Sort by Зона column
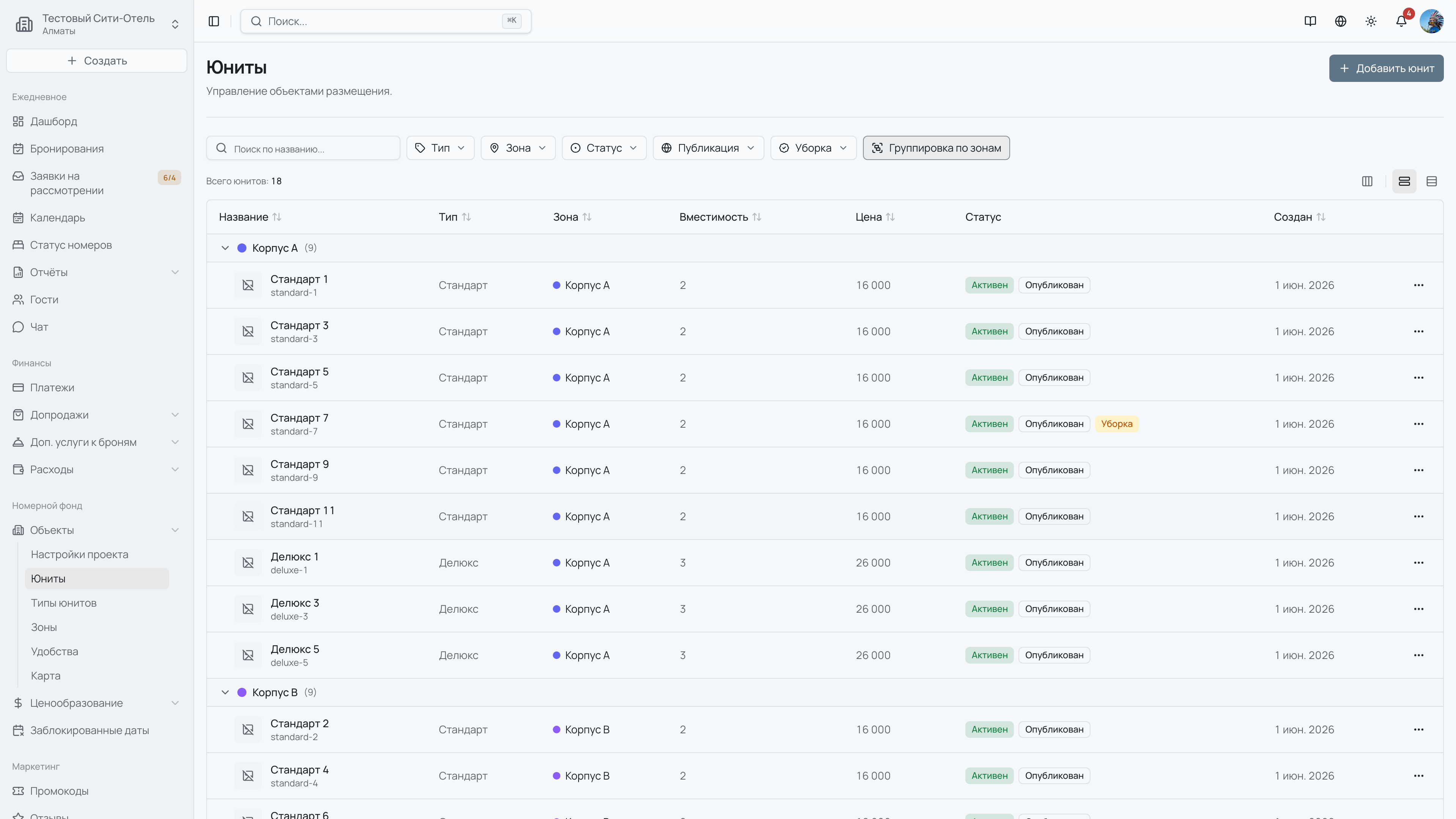The width and height of the screenshot is (1456, 819). pos(572,217)
